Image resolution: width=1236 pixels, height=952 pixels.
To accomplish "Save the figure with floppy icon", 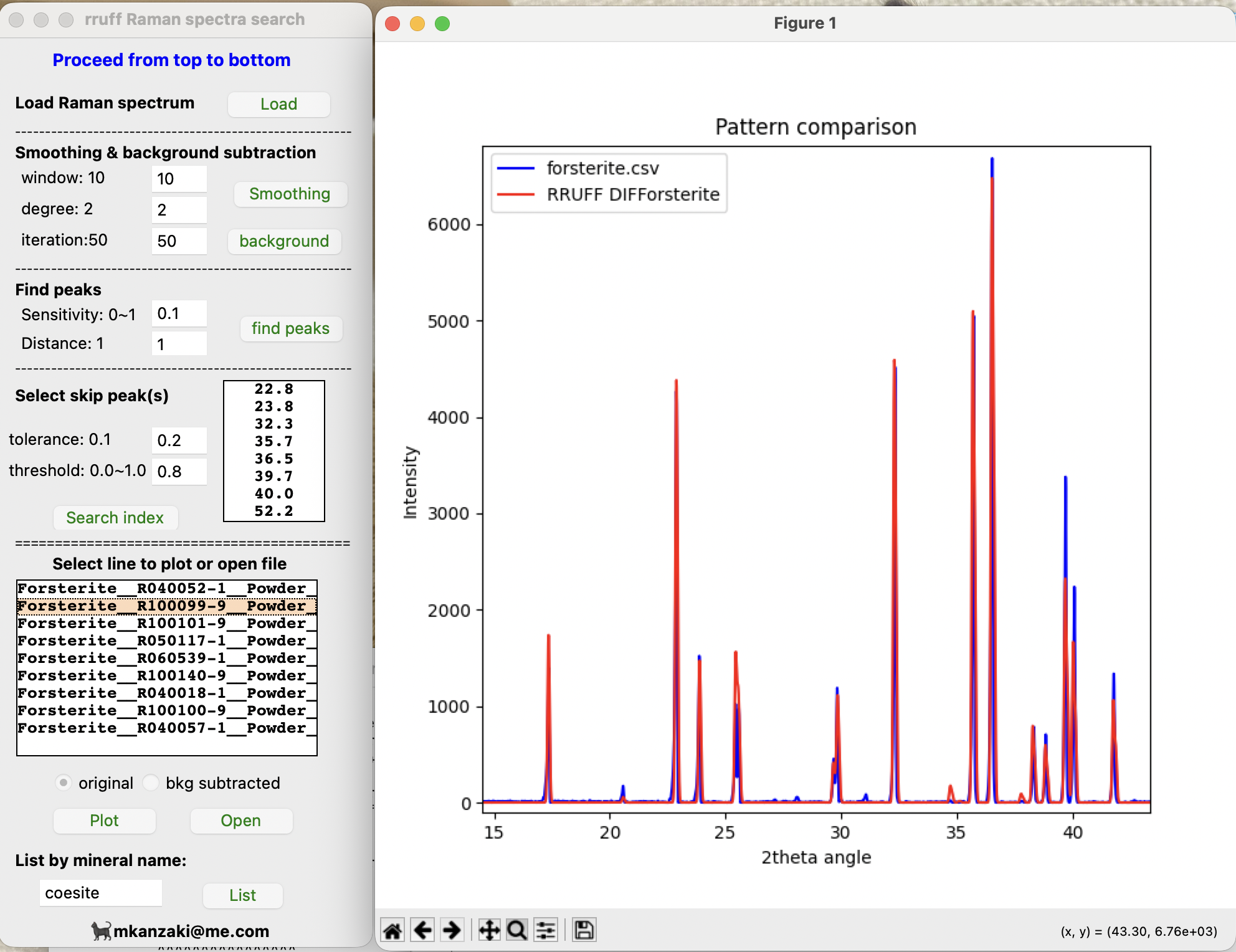I will [584, 931].
